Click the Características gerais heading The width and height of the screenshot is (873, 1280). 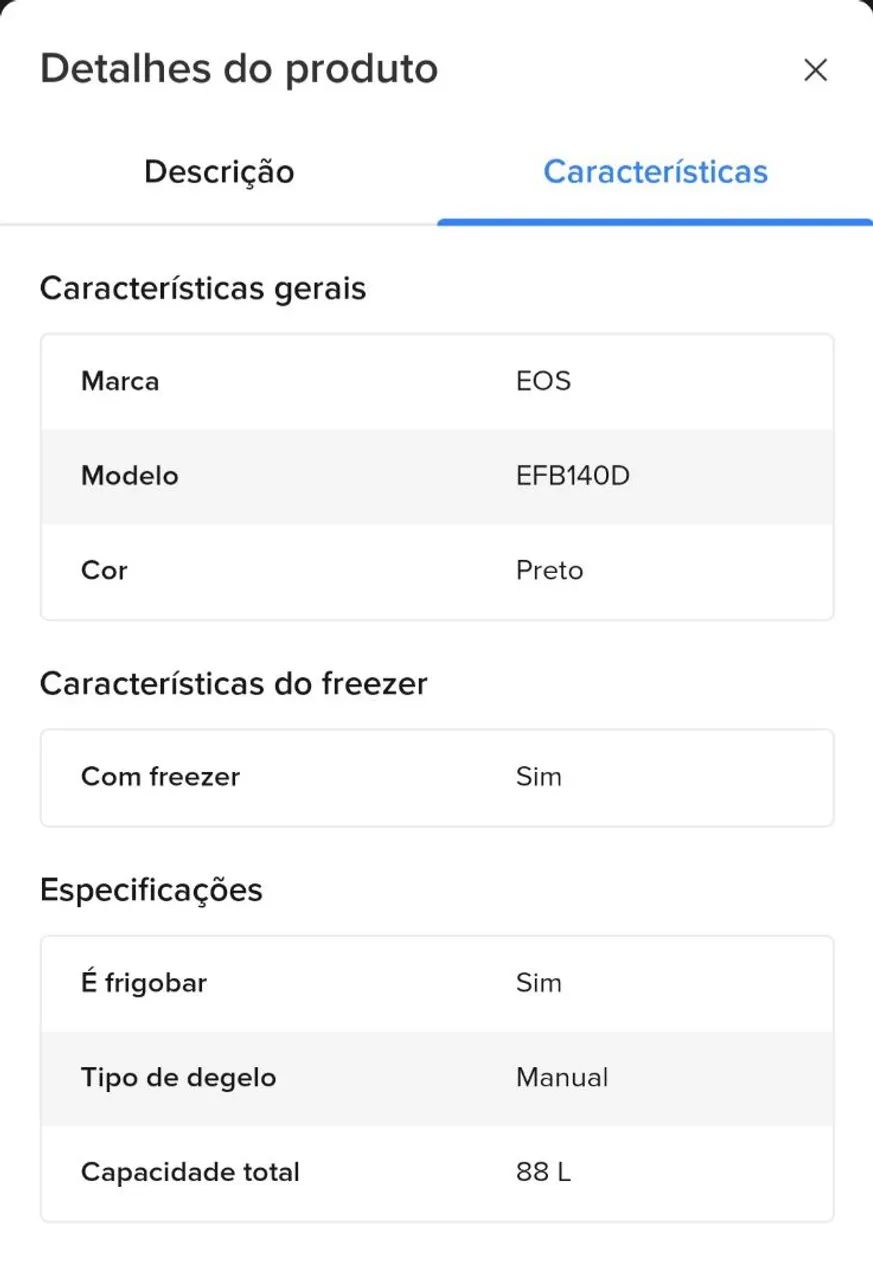click(x=203, y=289)
